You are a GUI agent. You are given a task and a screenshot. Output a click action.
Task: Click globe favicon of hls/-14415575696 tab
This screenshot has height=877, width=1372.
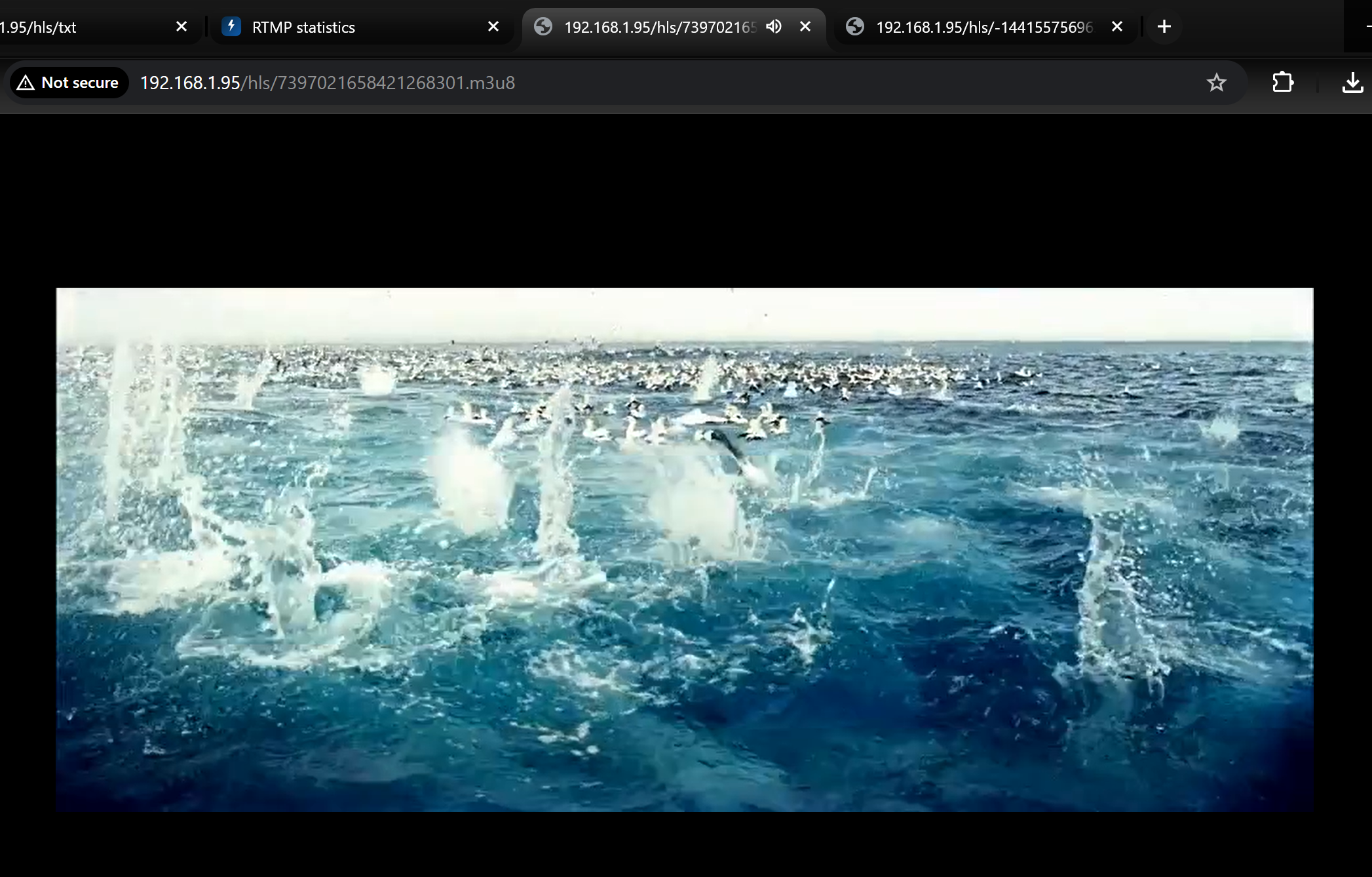point(854,27)
